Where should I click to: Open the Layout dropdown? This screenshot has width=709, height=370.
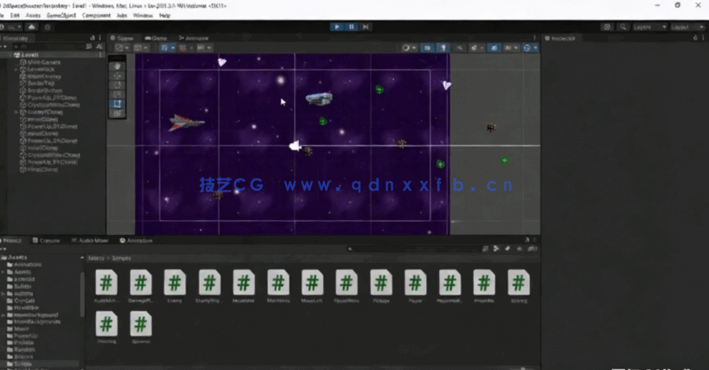click(687, 27)
